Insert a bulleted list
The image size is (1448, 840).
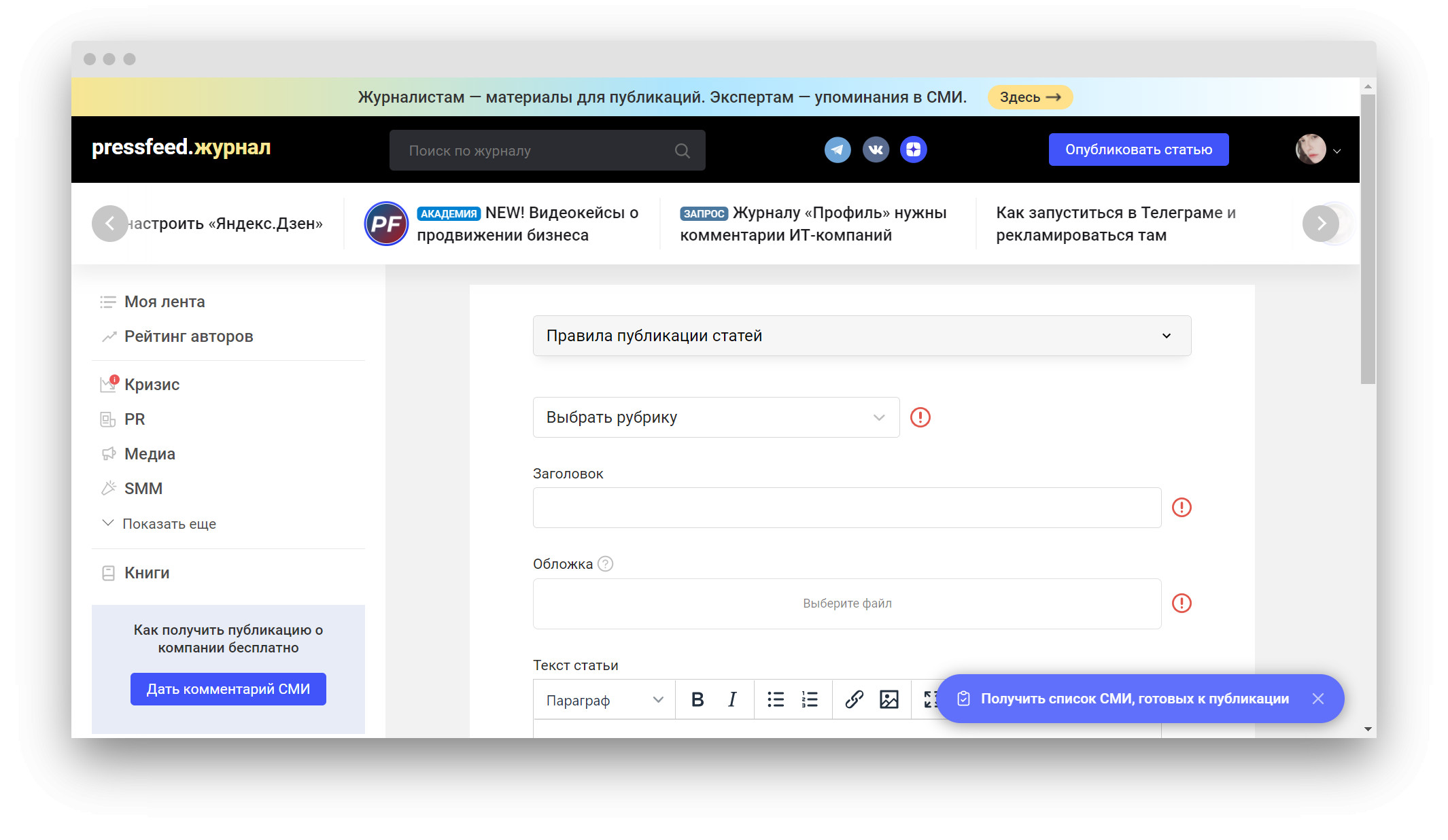(776, 699)
